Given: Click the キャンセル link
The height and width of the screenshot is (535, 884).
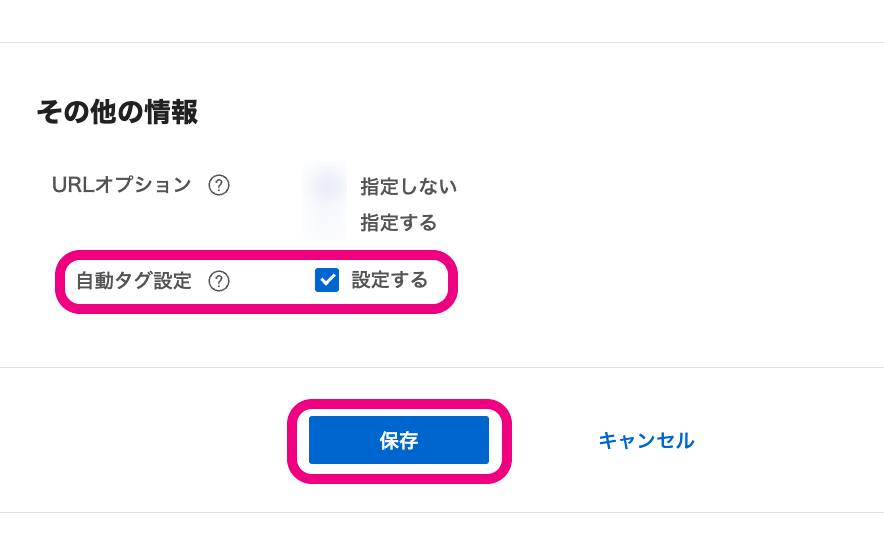Looking at the screenshot, I should [646, 440].
